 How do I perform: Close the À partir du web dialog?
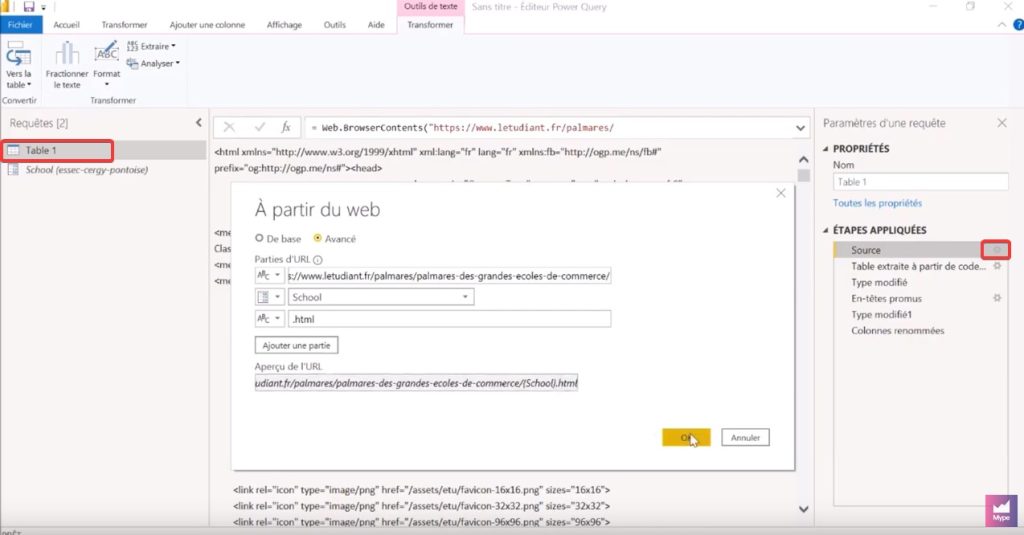pyautogui.click(x=780, y=193)
